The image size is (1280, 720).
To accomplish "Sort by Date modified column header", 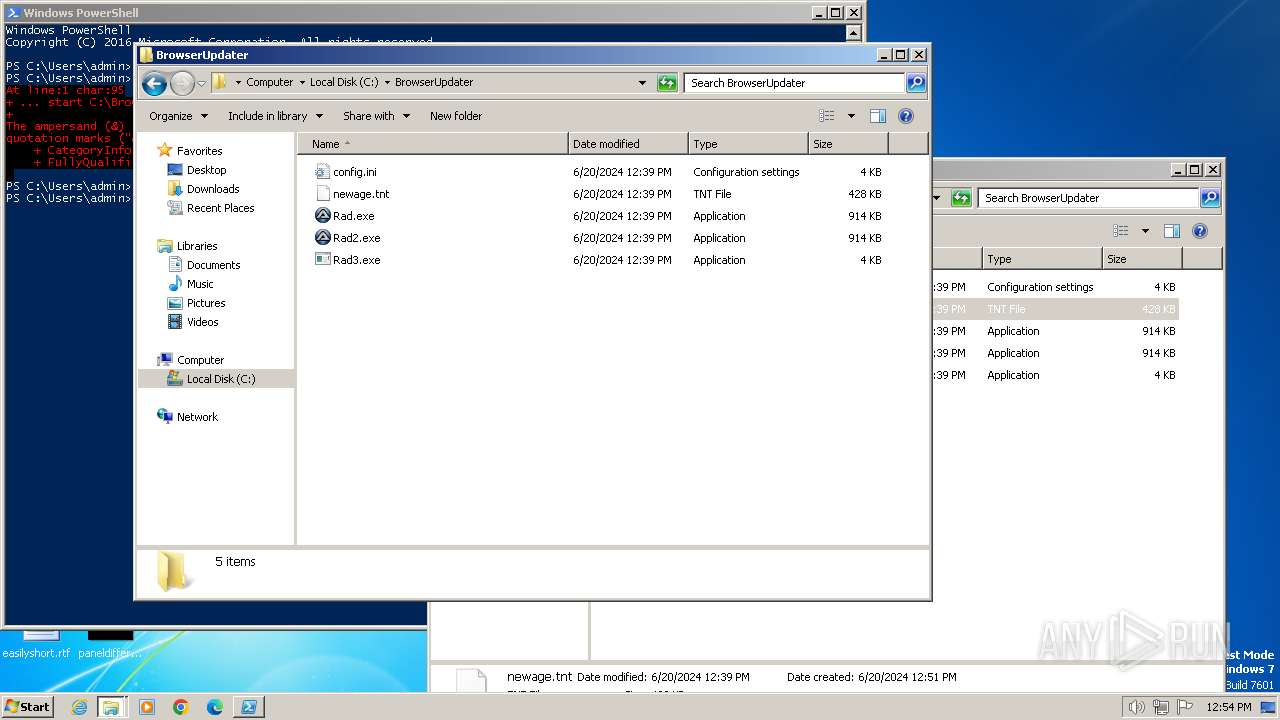I will [628, 144].
